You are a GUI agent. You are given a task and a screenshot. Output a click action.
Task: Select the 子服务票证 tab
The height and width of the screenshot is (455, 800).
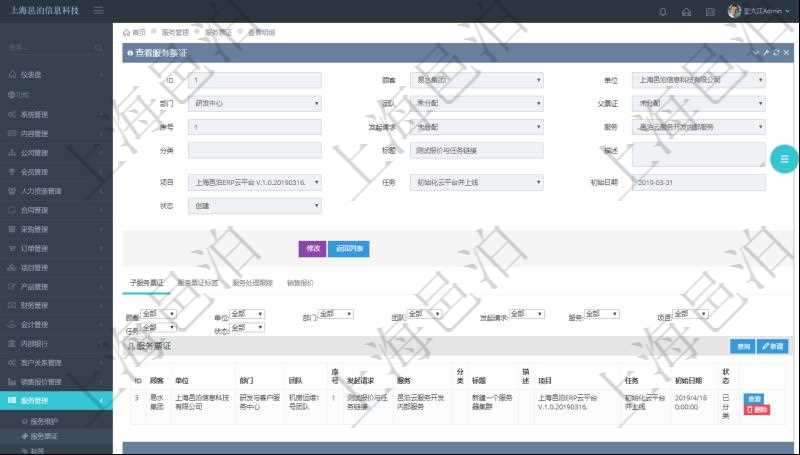(146, 283)
